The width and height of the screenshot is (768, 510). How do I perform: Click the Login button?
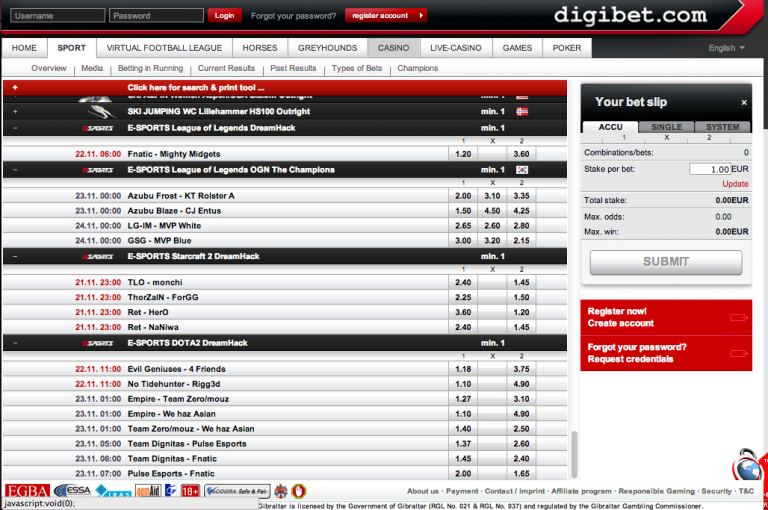[x=224, y=16]
